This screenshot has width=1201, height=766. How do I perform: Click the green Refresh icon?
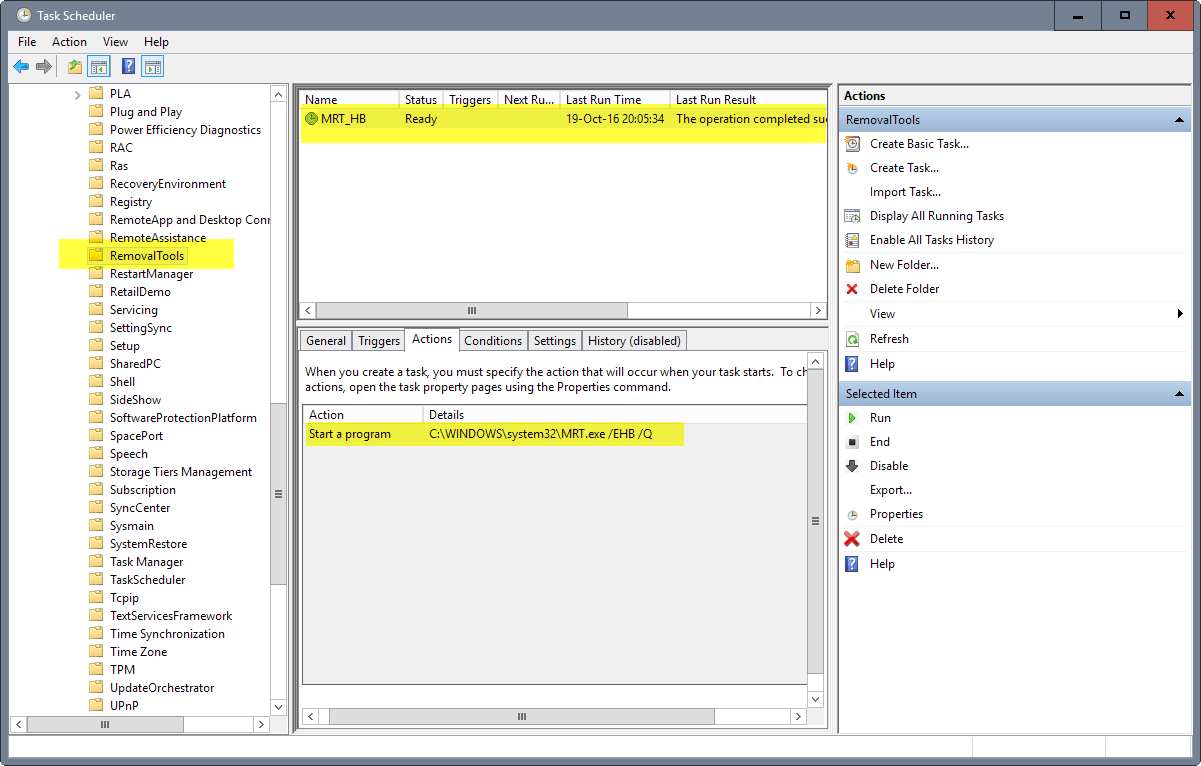pos(852,339)
